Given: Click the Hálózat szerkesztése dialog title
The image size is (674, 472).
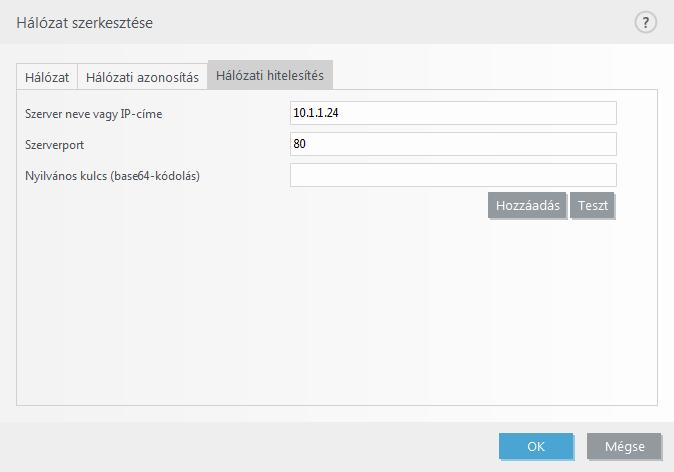Looking at the screenshot, I should click(x=85, y=23).
